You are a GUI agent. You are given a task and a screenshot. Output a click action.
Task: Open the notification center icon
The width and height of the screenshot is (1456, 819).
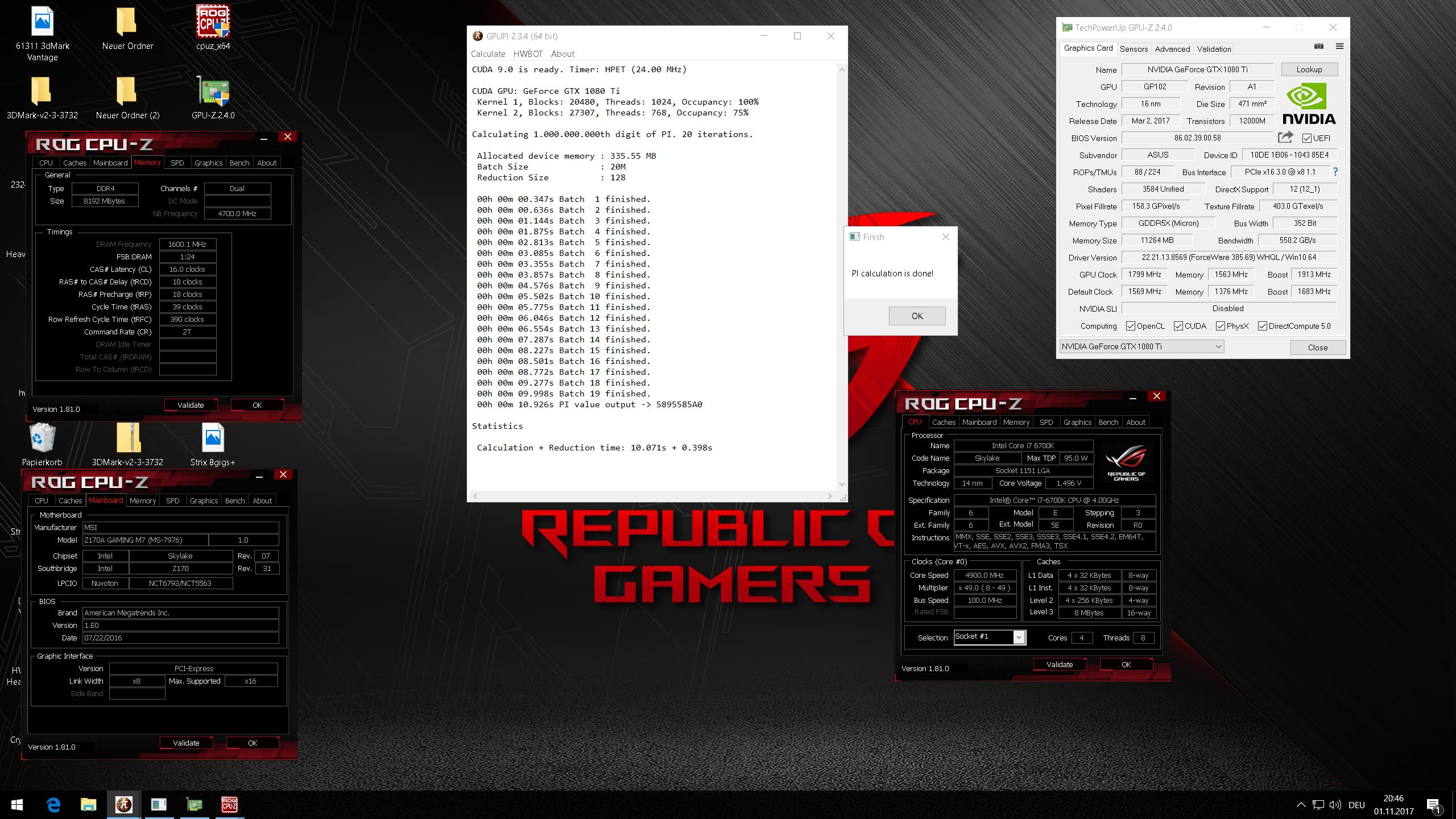[1434, 805]
